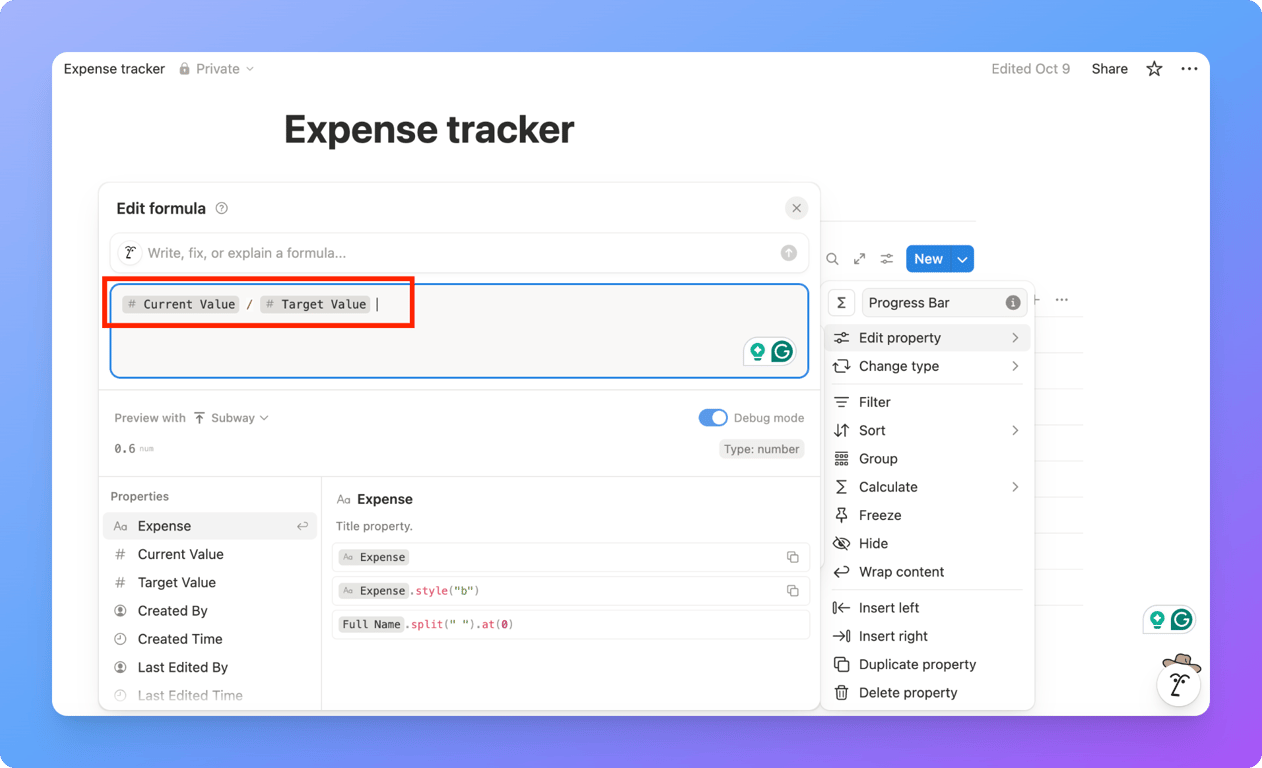Open the database view settings sliders icon
1262x768 pixels.
tap(887, 259)
